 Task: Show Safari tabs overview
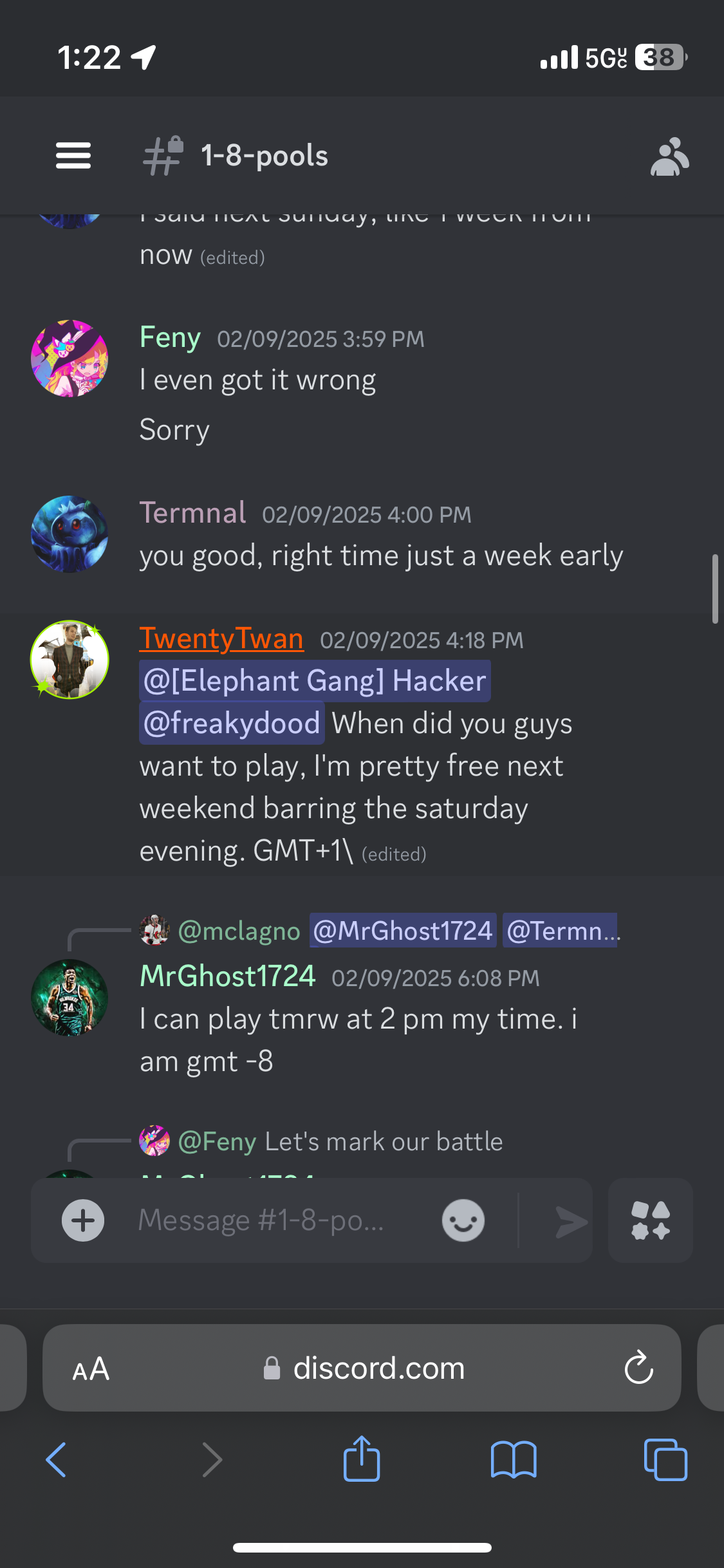[x=665, y=1459]
